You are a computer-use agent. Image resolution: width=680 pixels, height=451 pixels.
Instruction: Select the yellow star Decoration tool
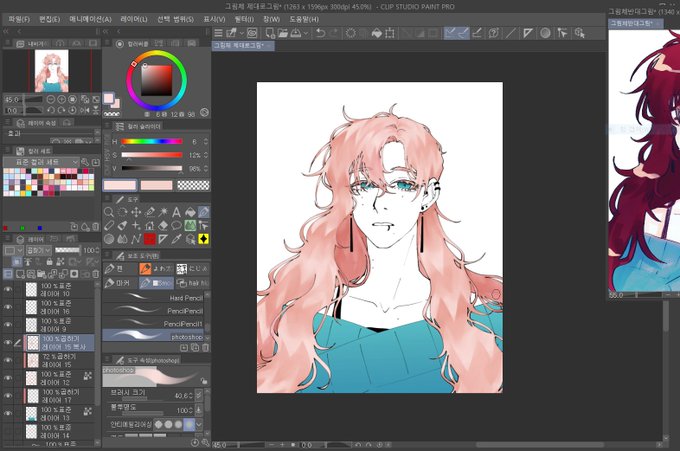(x=203, y=239)
